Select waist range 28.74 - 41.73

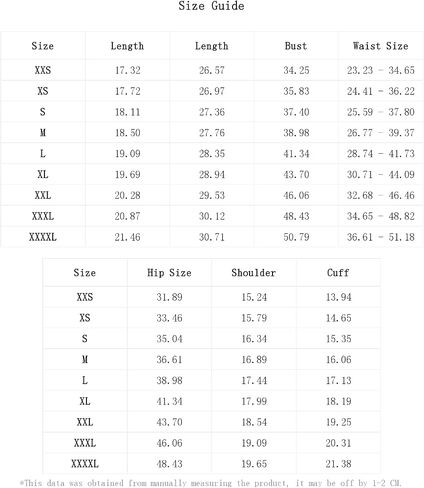click(381, 154)
